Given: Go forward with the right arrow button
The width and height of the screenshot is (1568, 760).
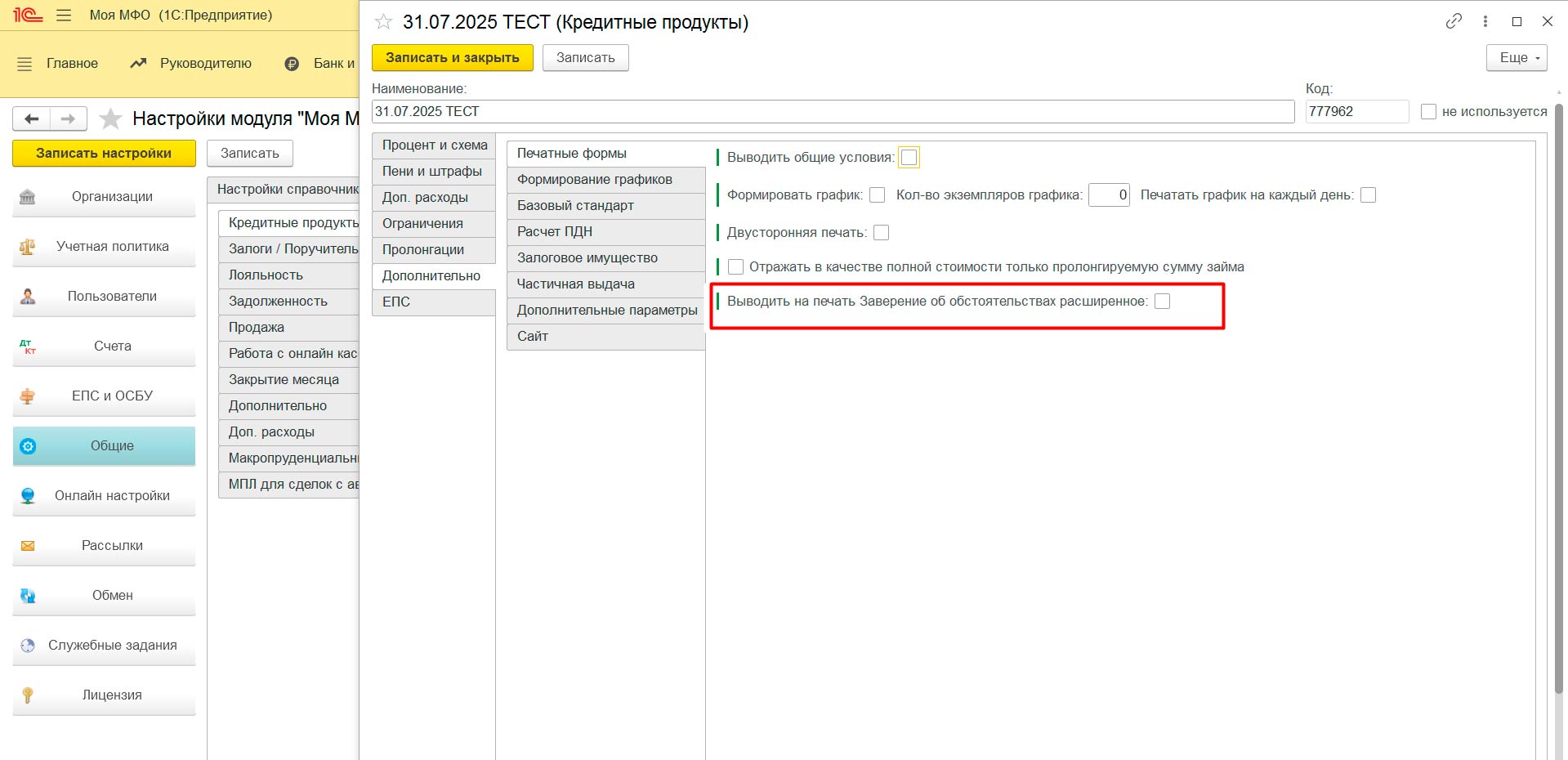Looking at the screenshot, I should pos(69,119).
